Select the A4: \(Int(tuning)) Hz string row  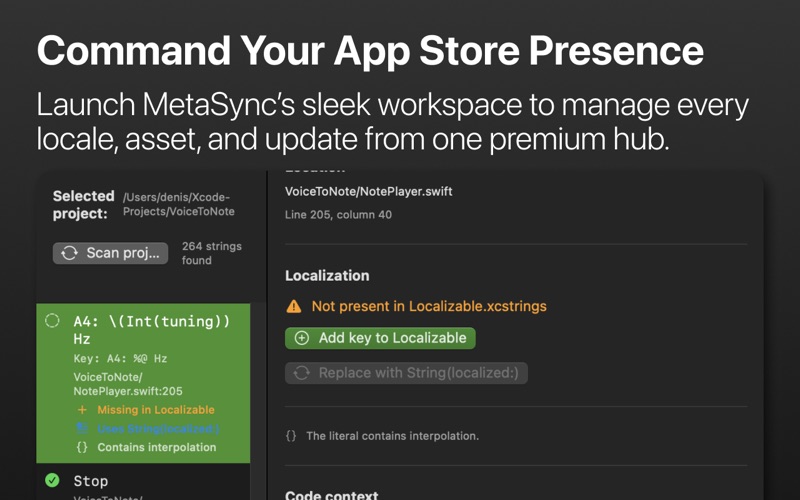(x=143, y=383)
